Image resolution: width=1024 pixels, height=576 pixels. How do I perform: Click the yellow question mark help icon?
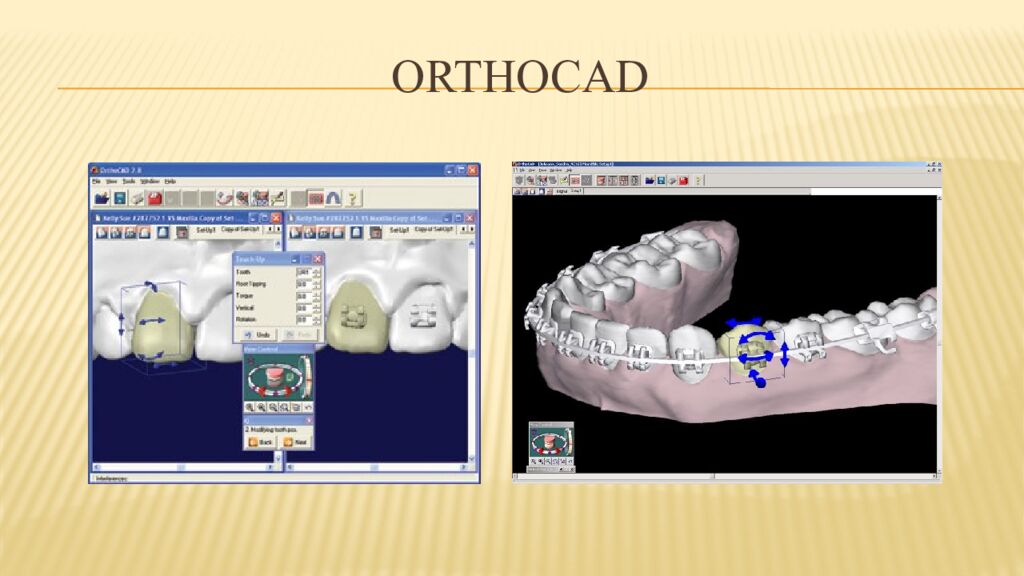tap(352, 198)
